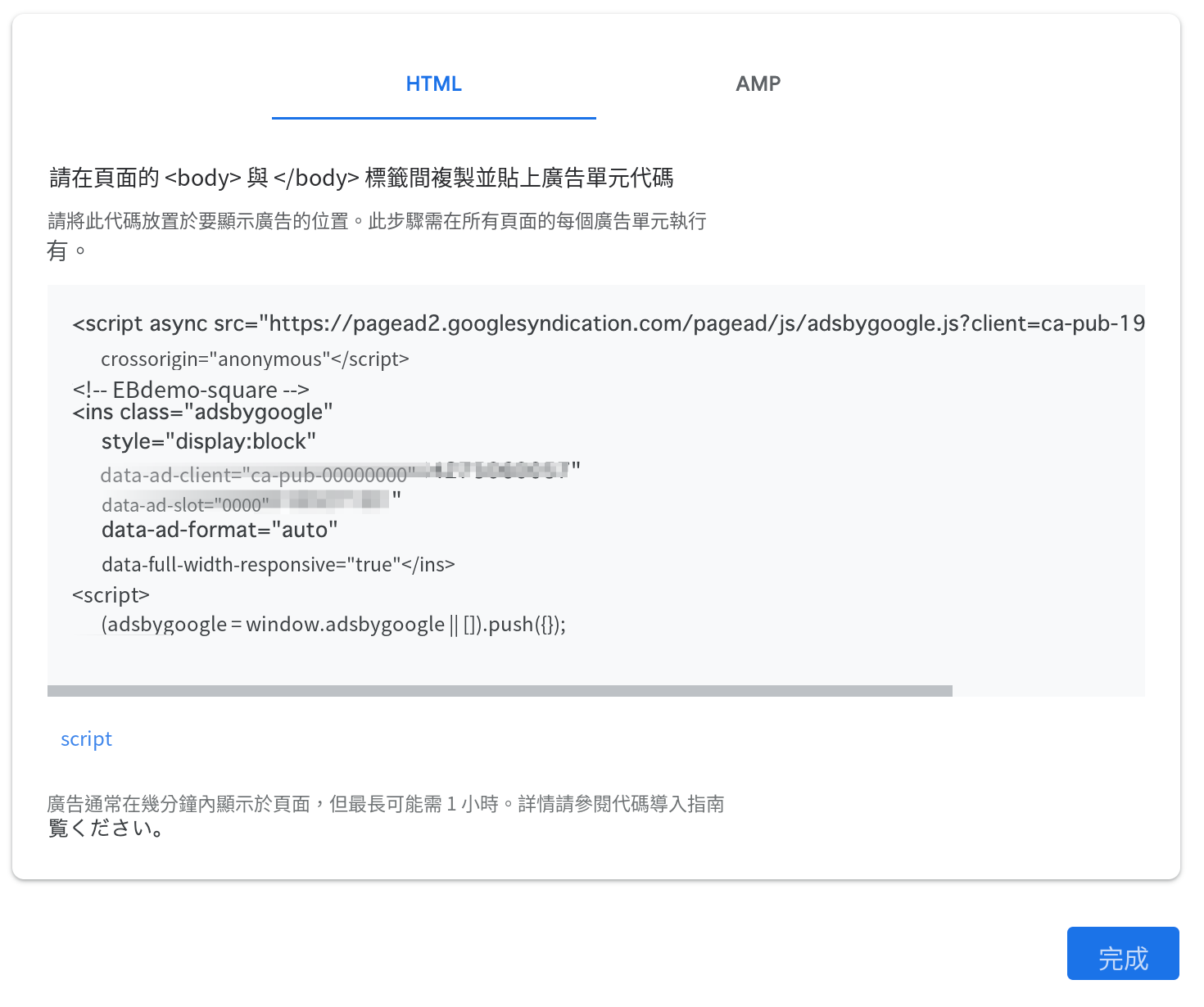Click the horizontal scrollbar under the code
1204x1007 pixels.
(x=500, y=691)
